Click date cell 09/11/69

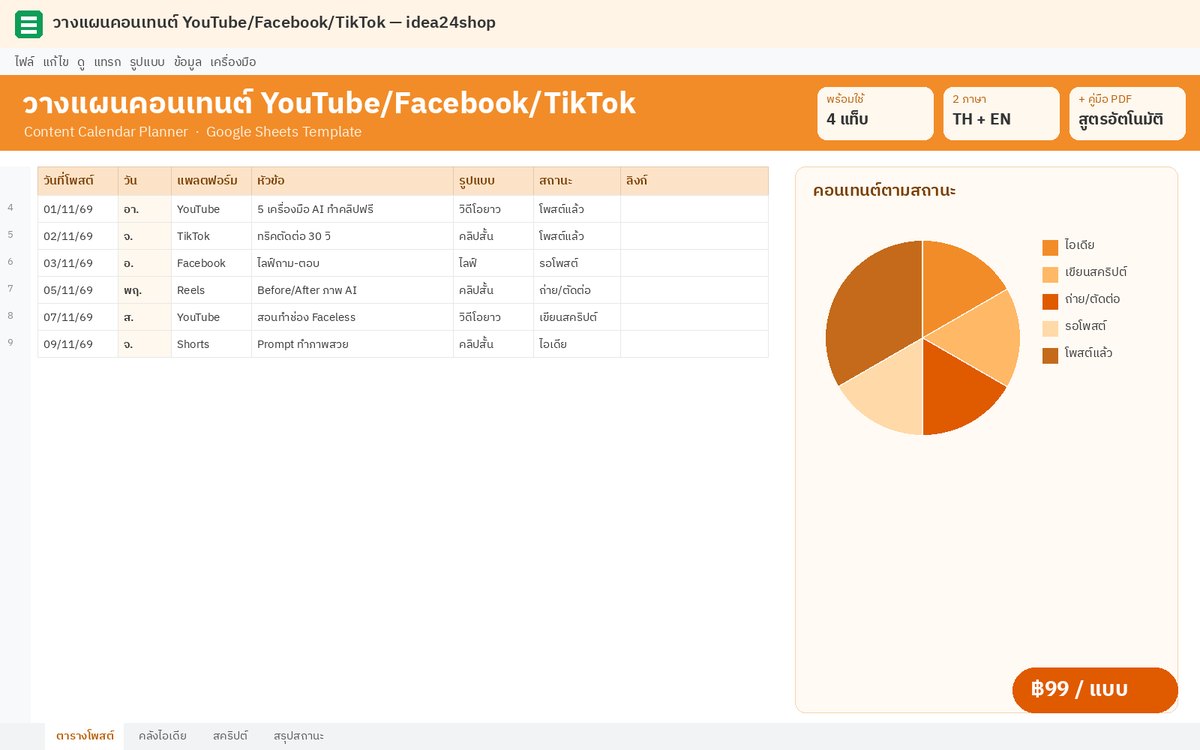(78, 344)
